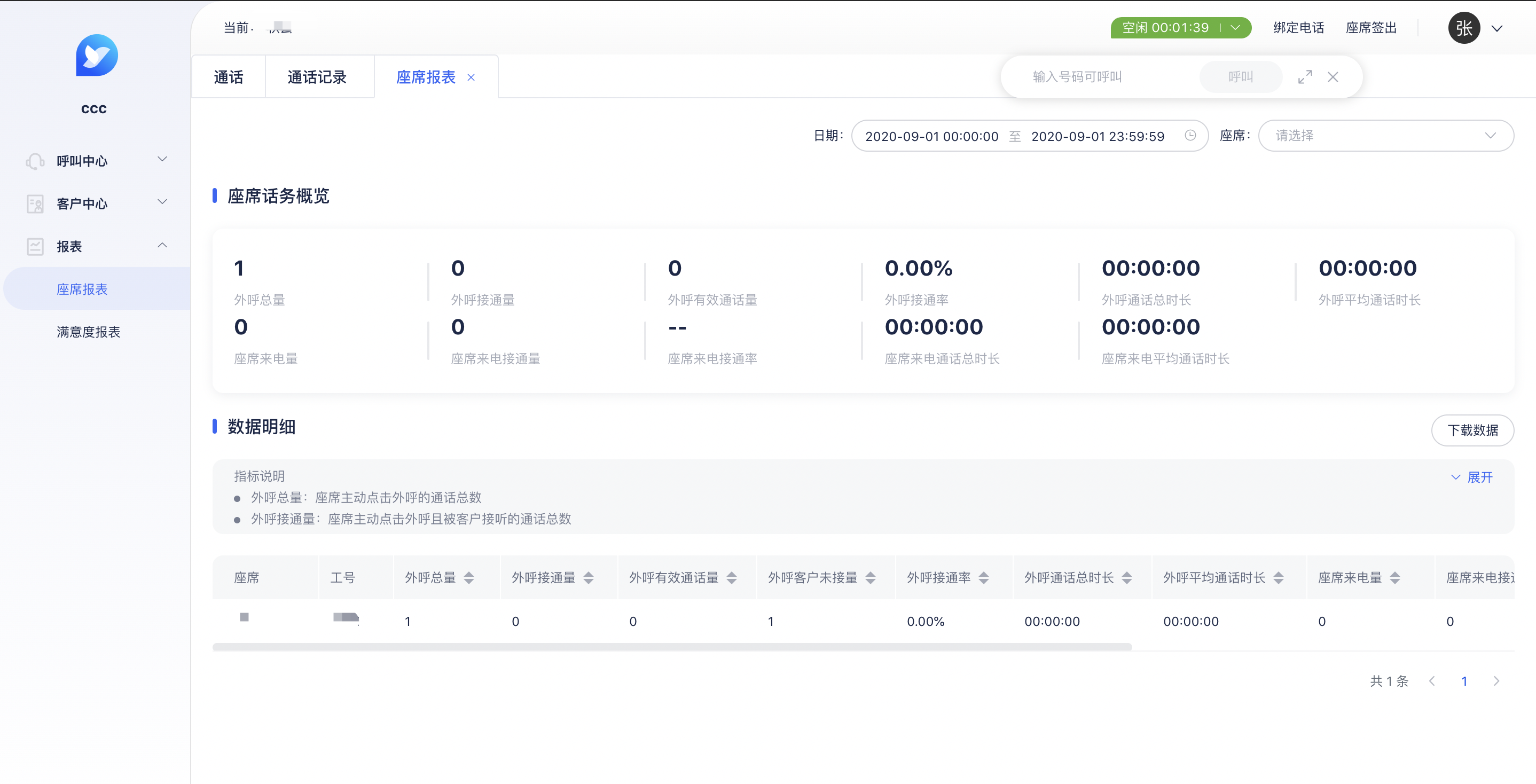This screenshot has height=784, width=1536.
Task: Sort by 外呼接通率 column
Action: click(984, 578)
